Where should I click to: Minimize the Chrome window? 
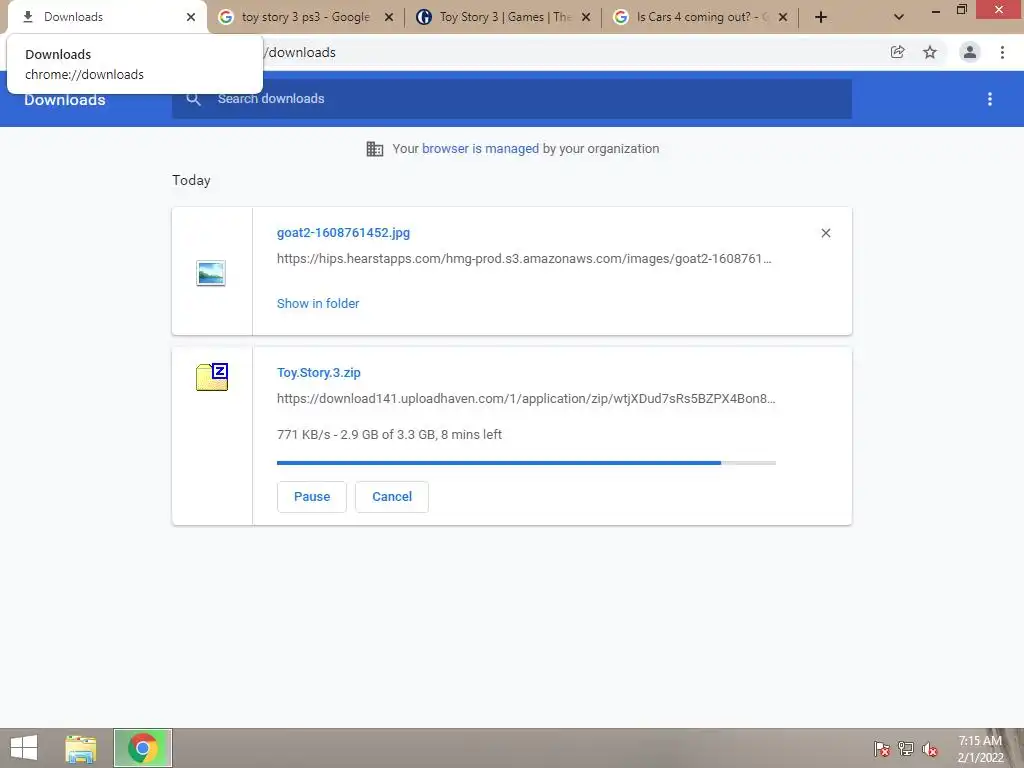[935, 10]
